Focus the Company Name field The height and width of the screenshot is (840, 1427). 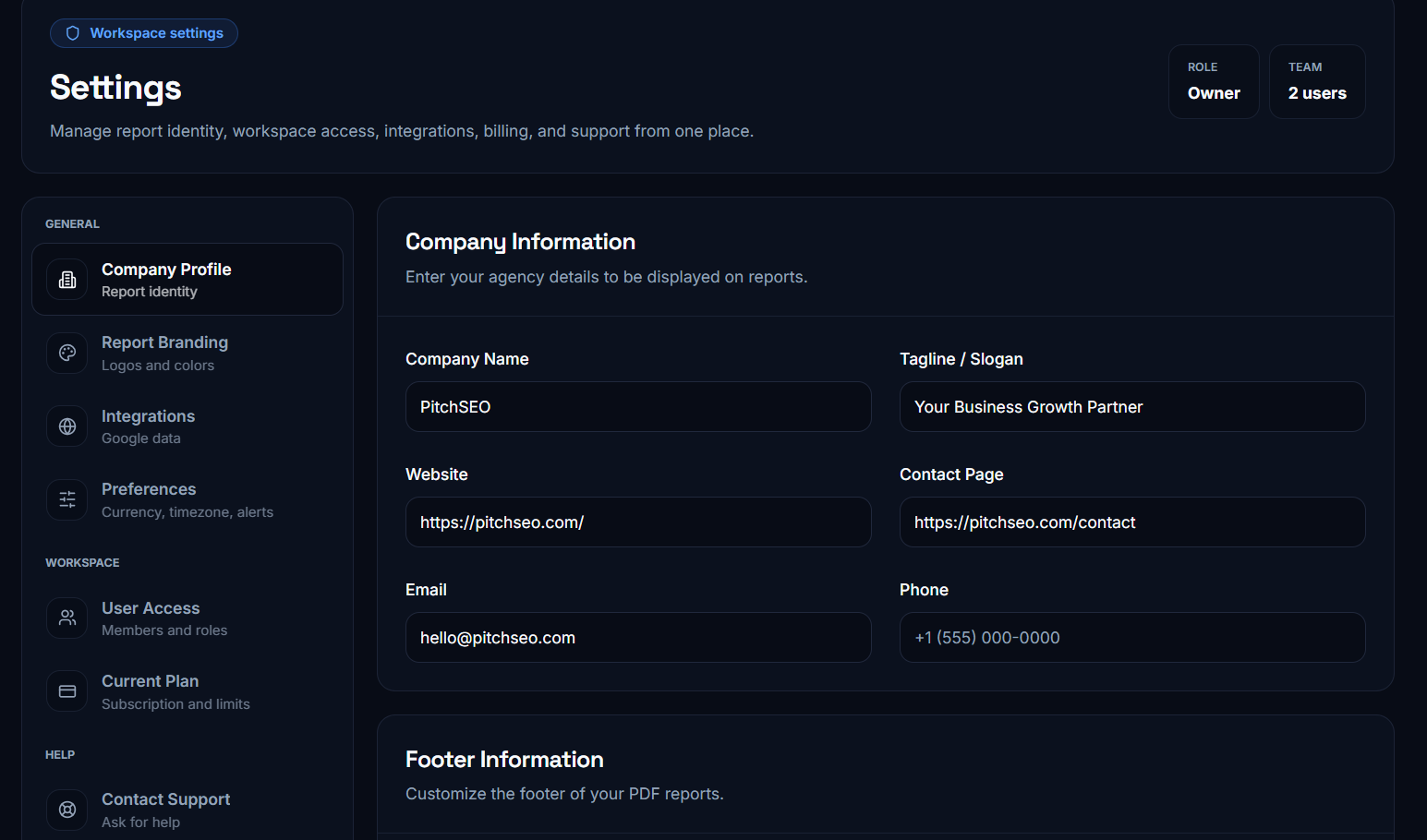click(x=638, y=406)
